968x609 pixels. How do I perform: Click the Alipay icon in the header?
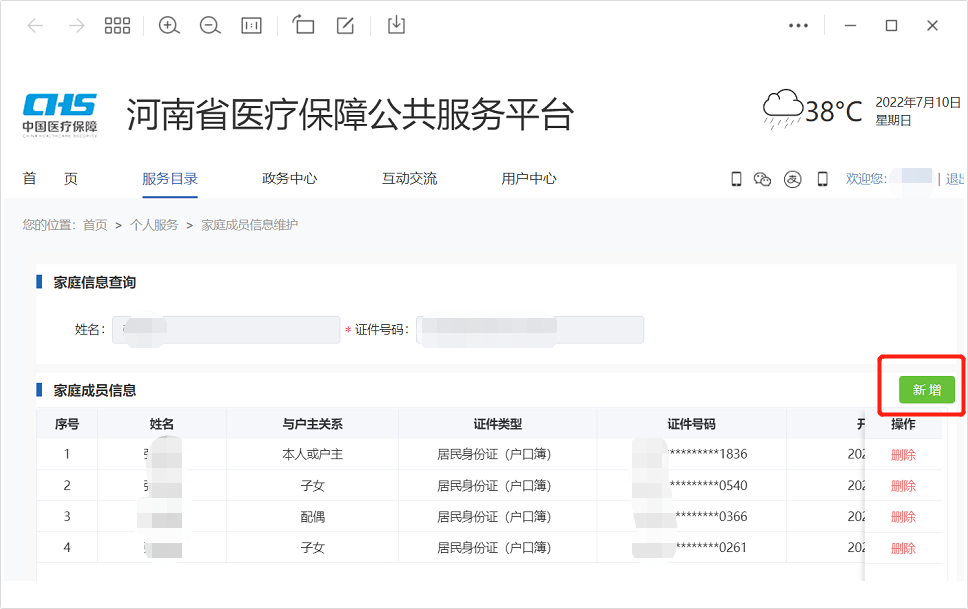pyautogui.click(x=792, y=179)
